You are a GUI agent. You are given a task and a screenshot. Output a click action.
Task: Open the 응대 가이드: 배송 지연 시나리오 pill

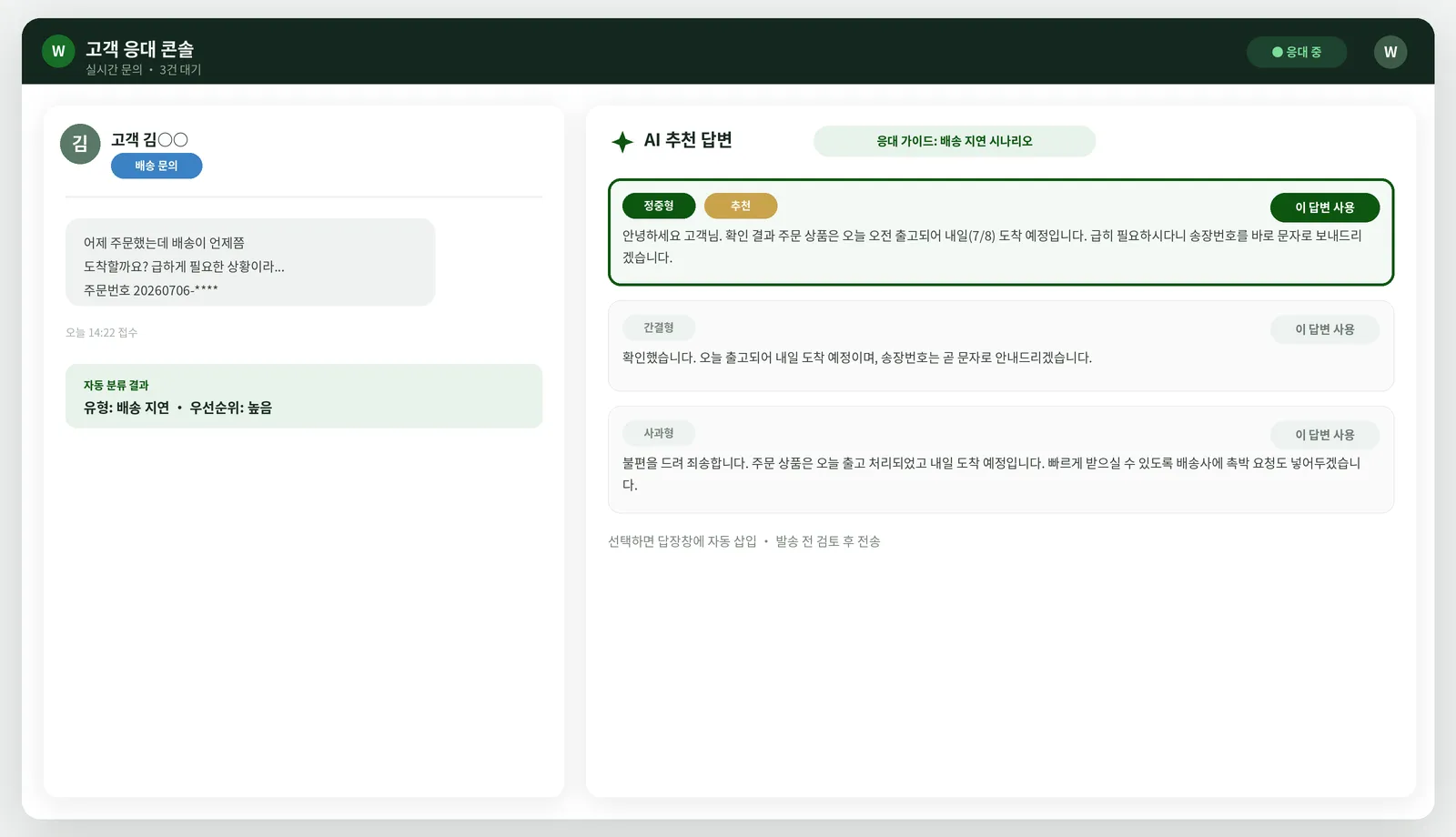(954, 141)
